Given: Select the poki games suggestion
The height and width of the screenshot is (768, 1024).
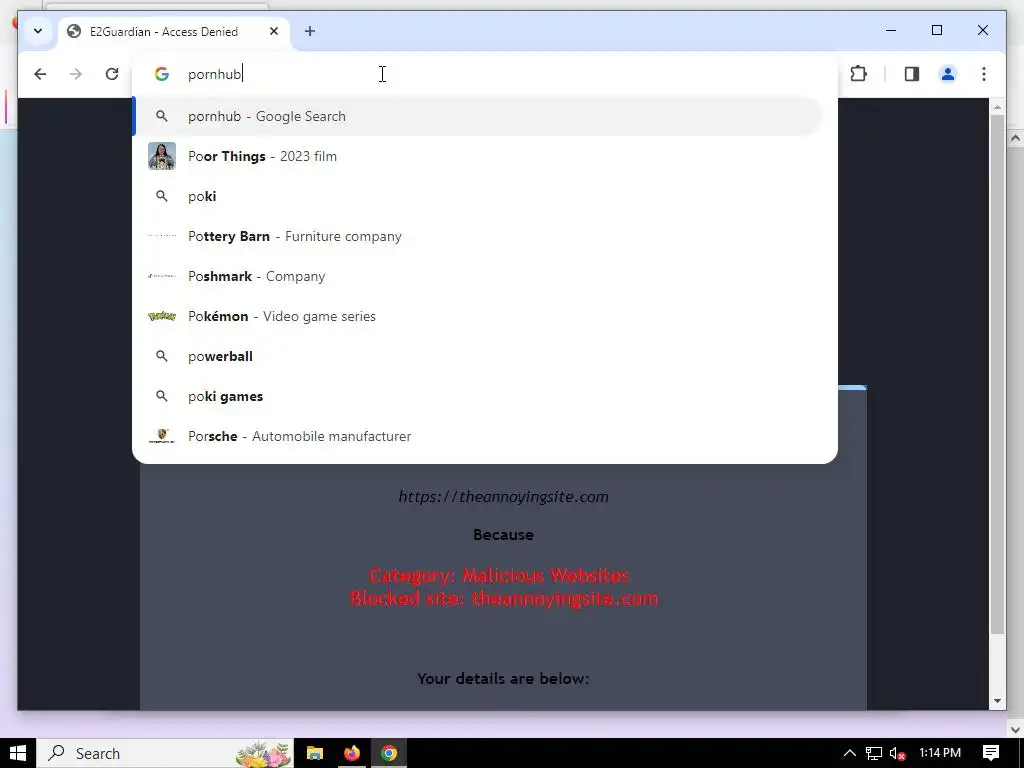Looking at the screenshot, I should 478,396.
